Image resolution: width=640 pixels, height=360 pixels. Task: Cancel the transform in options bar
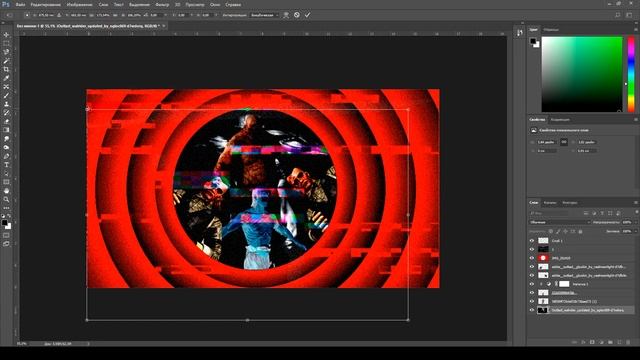click(297, 15)
